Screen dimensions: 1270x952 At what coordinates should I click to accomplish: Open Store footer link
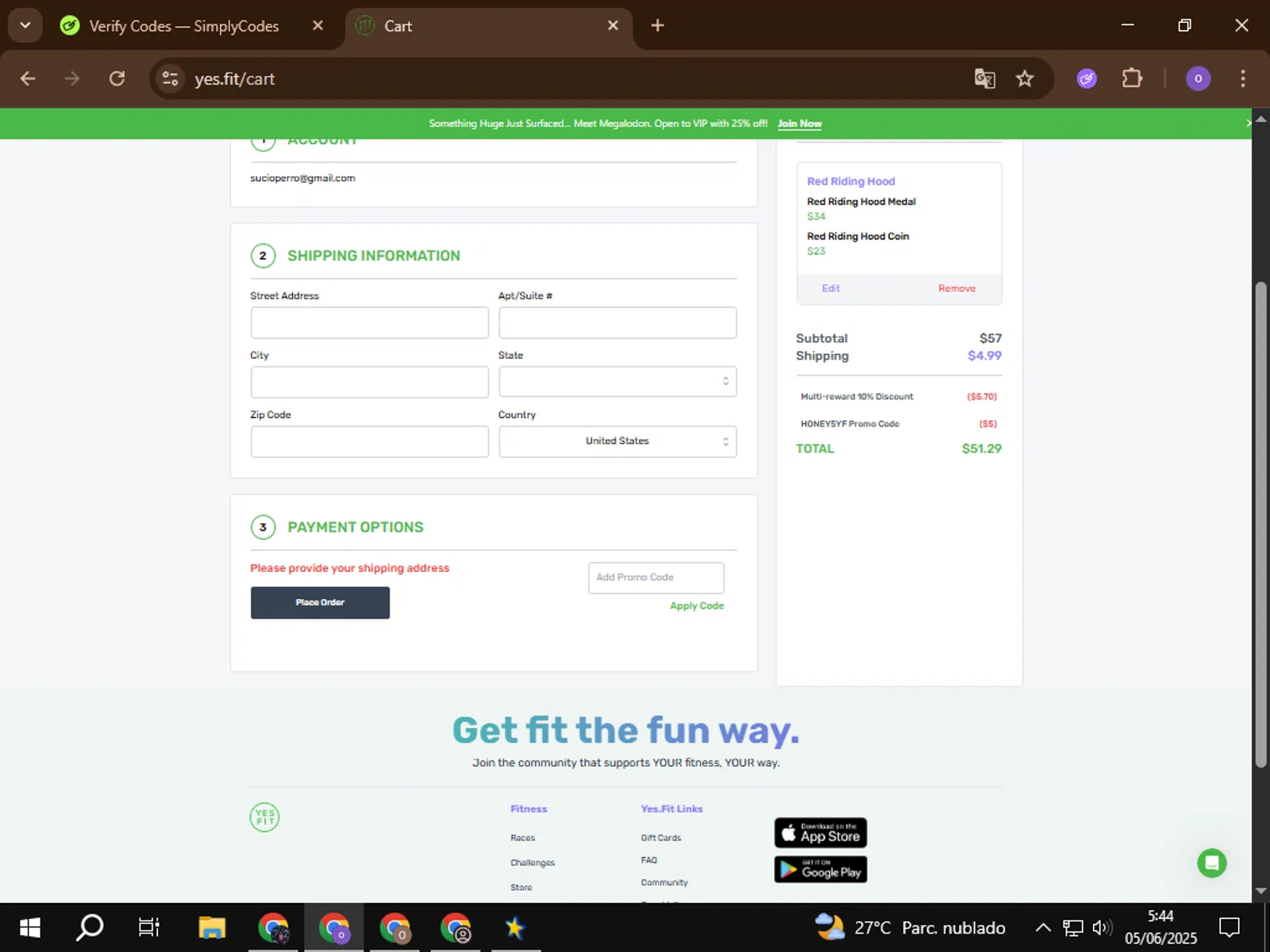(522, 887)
